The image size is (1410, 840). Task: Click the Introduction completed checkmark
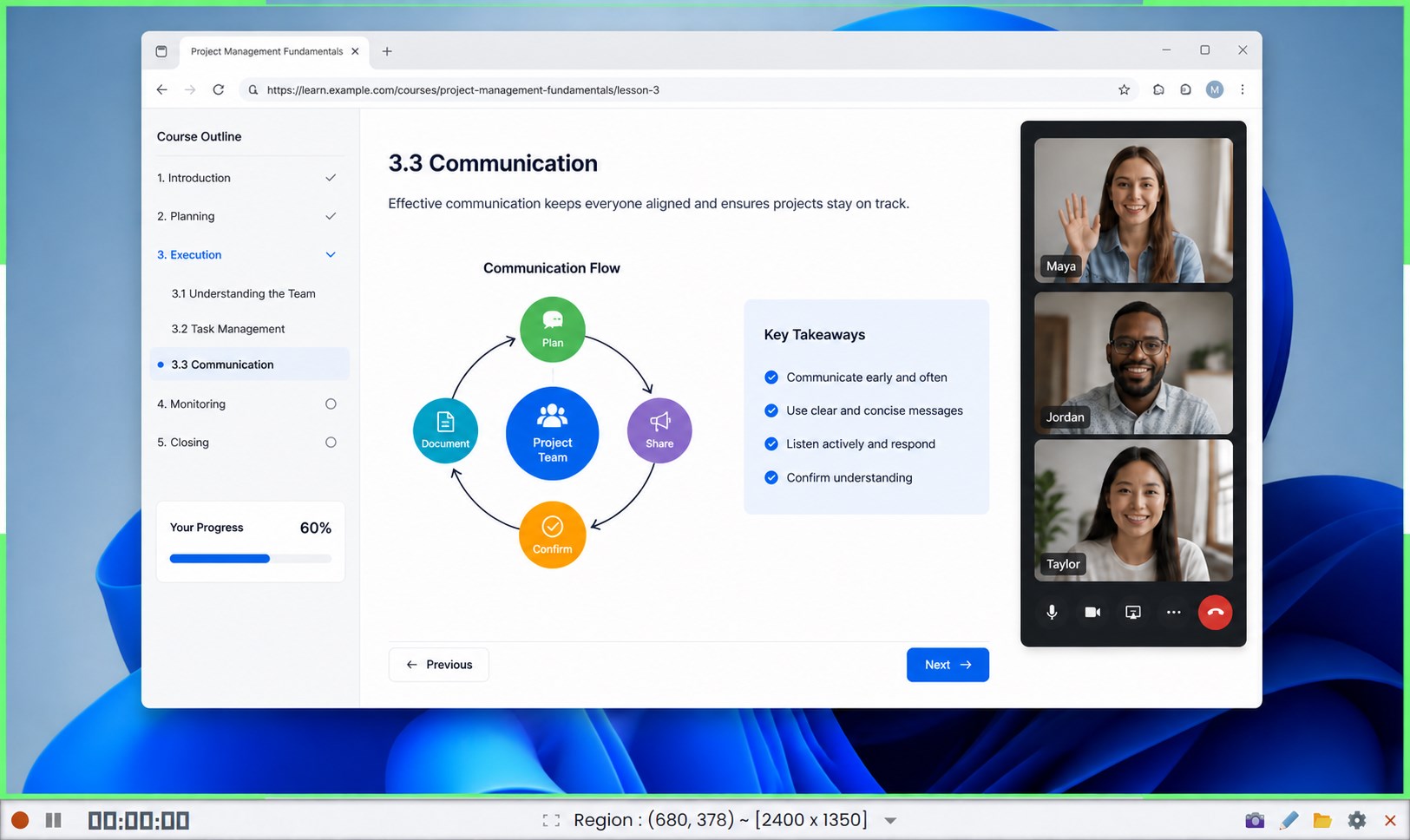pos(331,178)
